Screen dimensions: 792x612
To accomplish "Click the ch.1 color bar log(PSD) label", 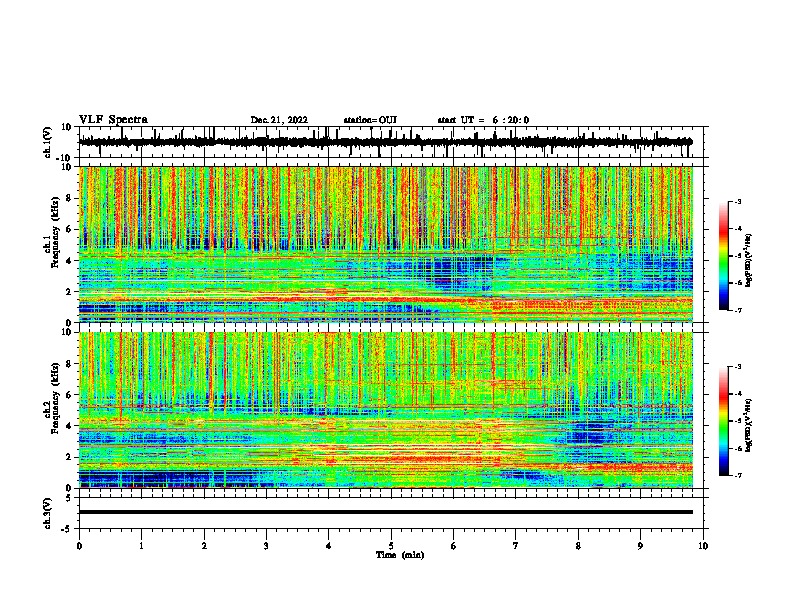I will [x=749, y=261].
